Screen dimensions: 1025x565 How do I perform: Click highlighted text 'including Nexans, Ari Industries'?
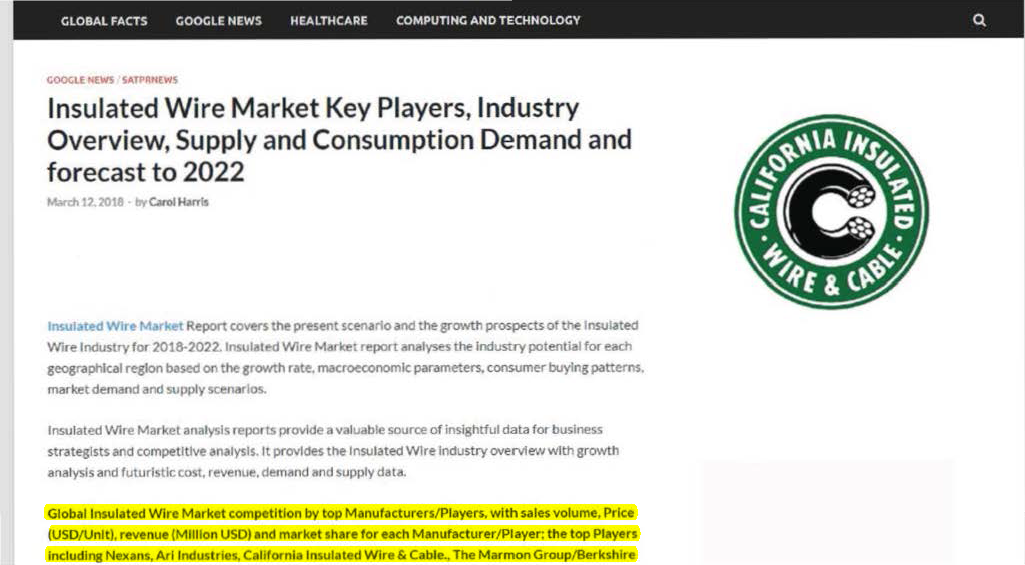[143, 555]
